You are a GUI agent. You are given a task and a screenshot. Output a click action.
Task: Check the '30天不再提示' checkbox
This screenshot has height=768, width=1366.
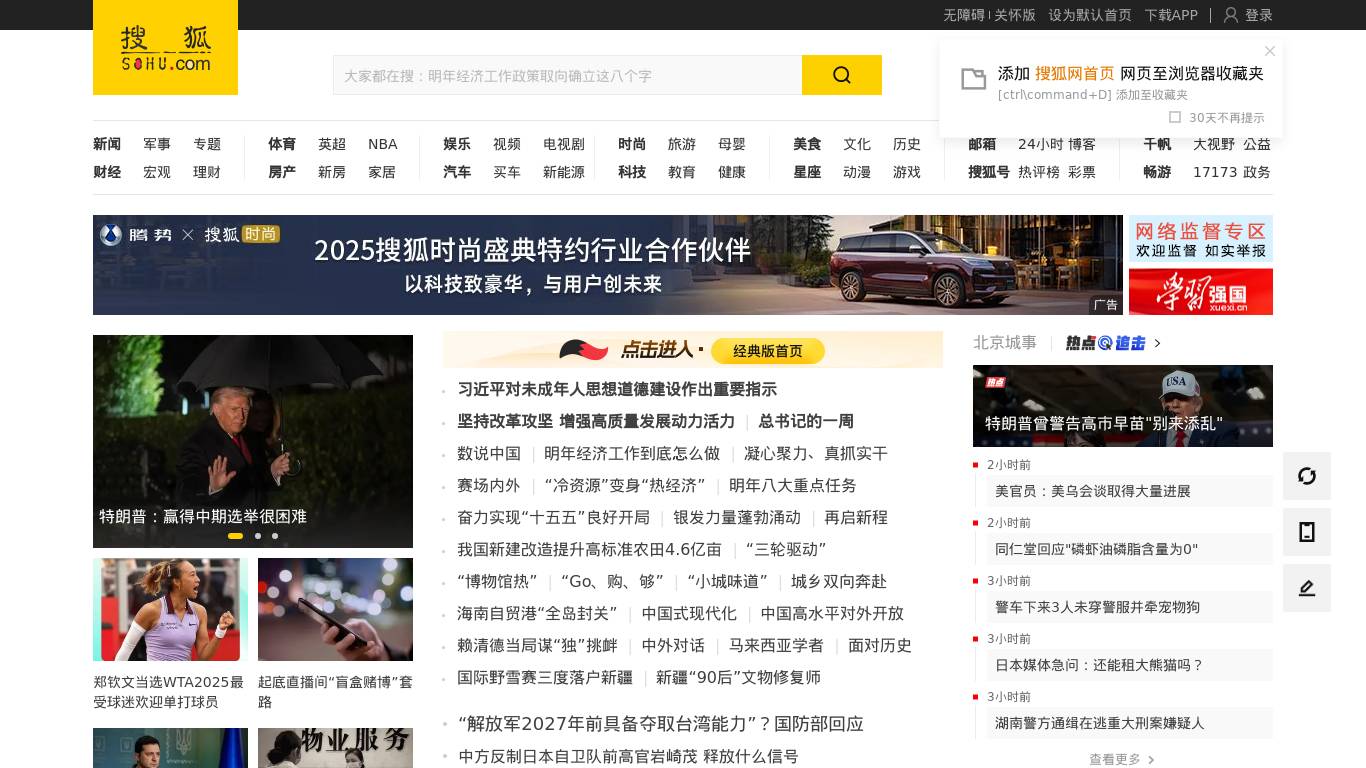(x=1175, y=117)
